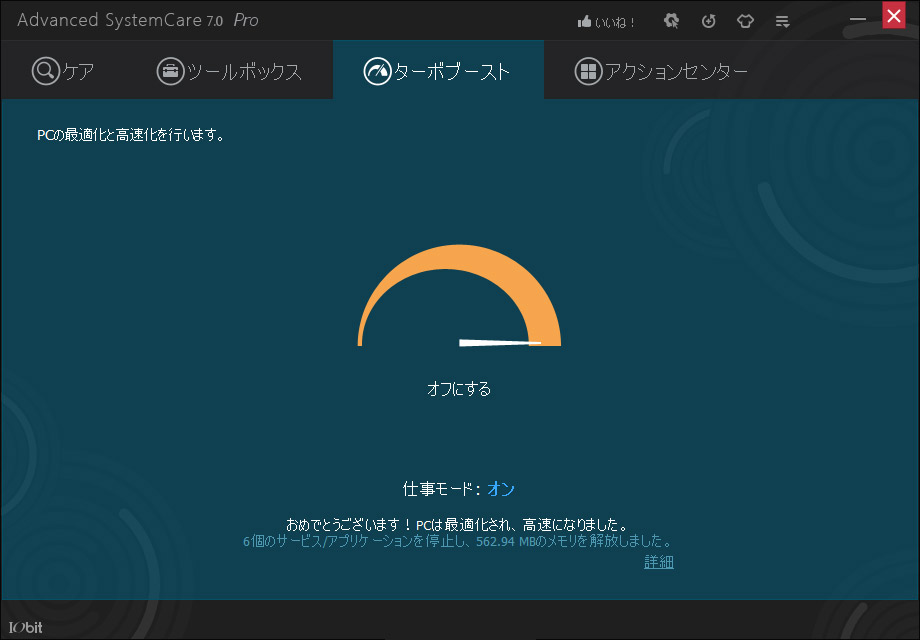Open the skin shirt icon
Viewport: 920px width, 640px height.
pos(745,22)
